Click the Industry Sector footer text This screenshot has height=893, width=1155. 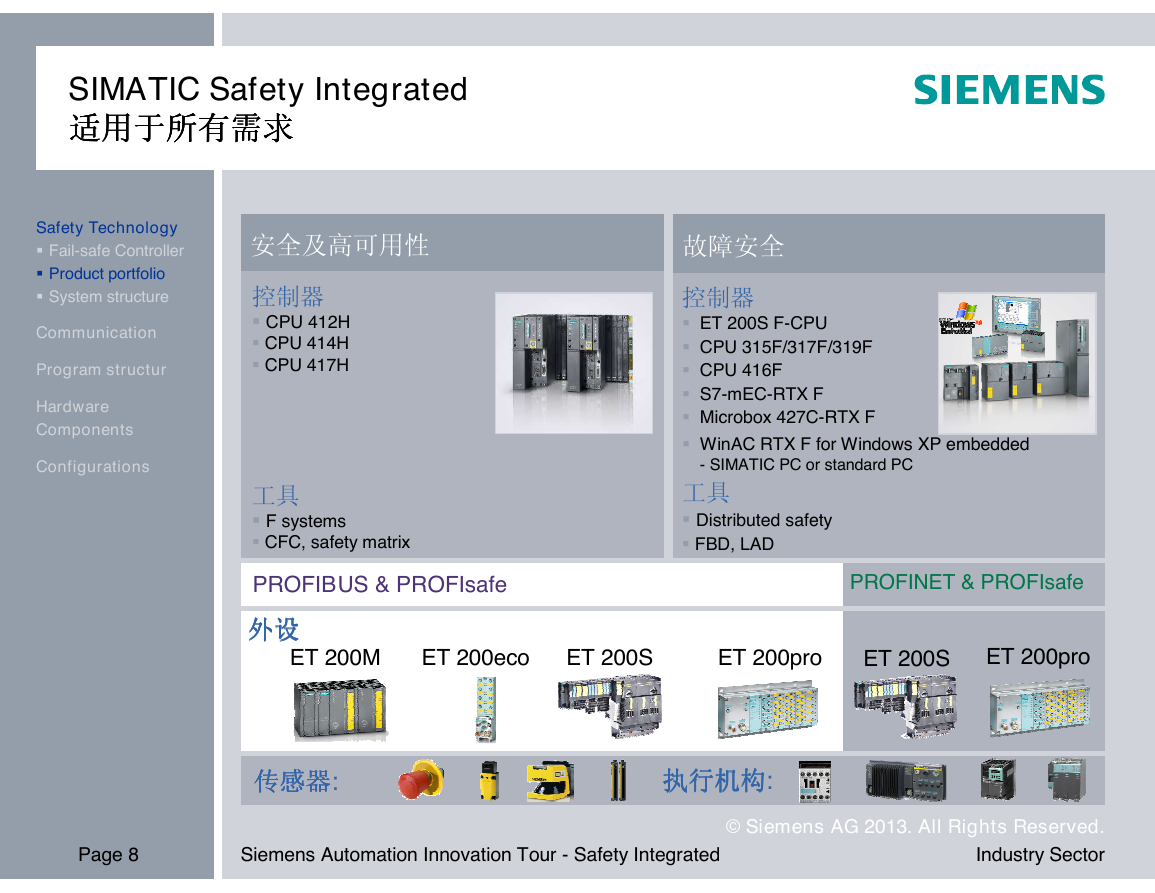click(x=1040, y=855)
